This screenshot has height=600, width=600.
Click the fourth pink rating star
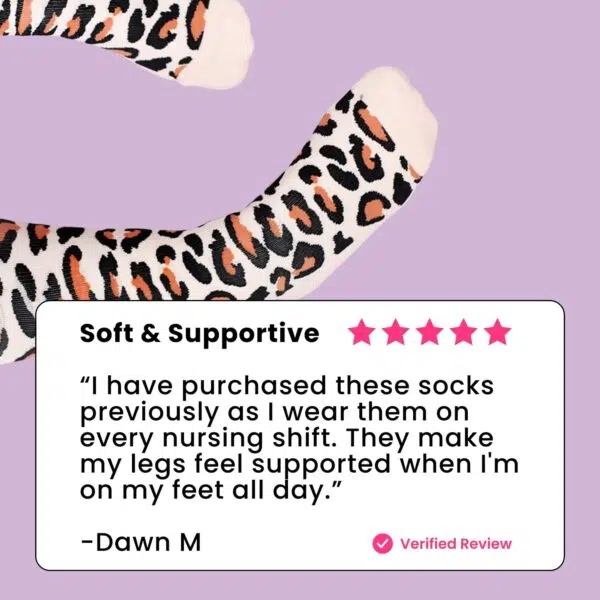[463, 332]
